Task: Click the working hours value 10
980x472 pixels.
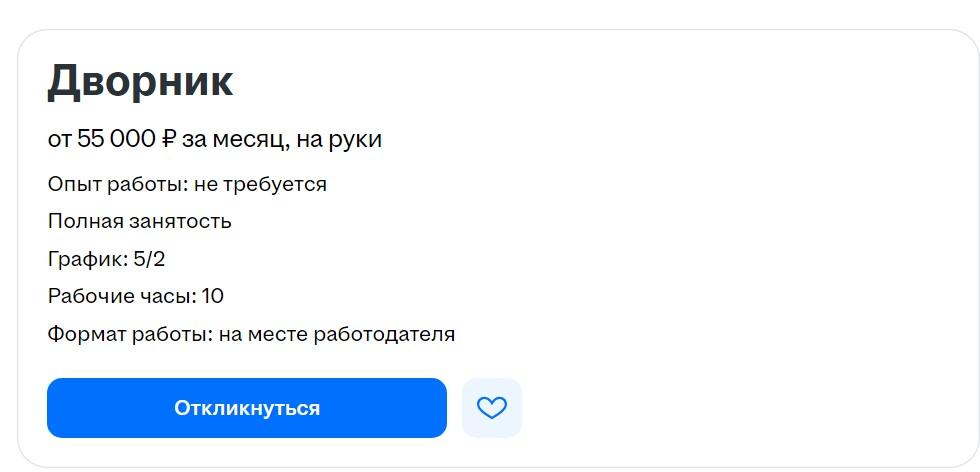Action: coord(212,296)
